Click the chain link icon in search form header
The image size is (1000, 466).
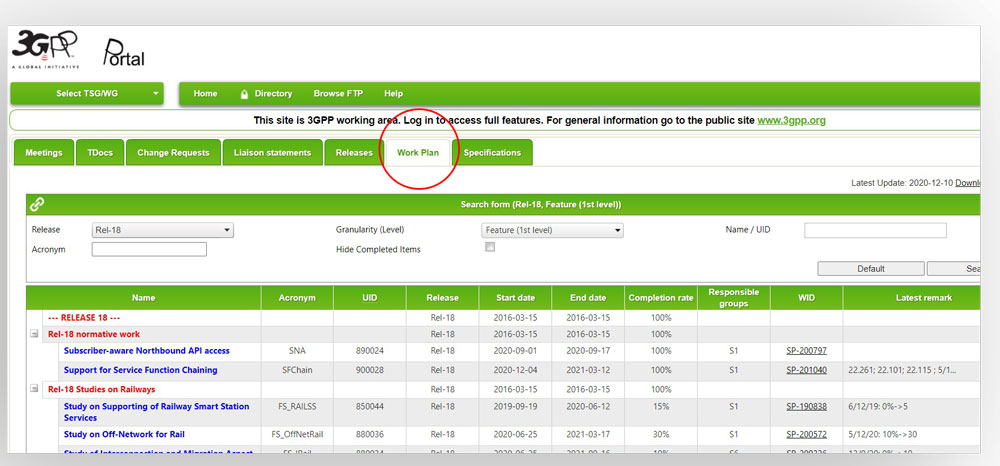(x=37, y=205)
